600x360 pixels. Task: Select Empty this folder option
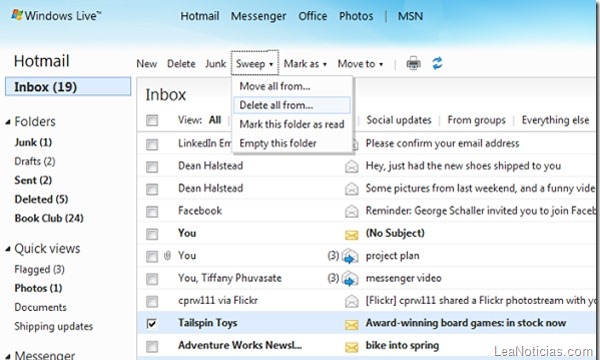(x=292, y=143)
